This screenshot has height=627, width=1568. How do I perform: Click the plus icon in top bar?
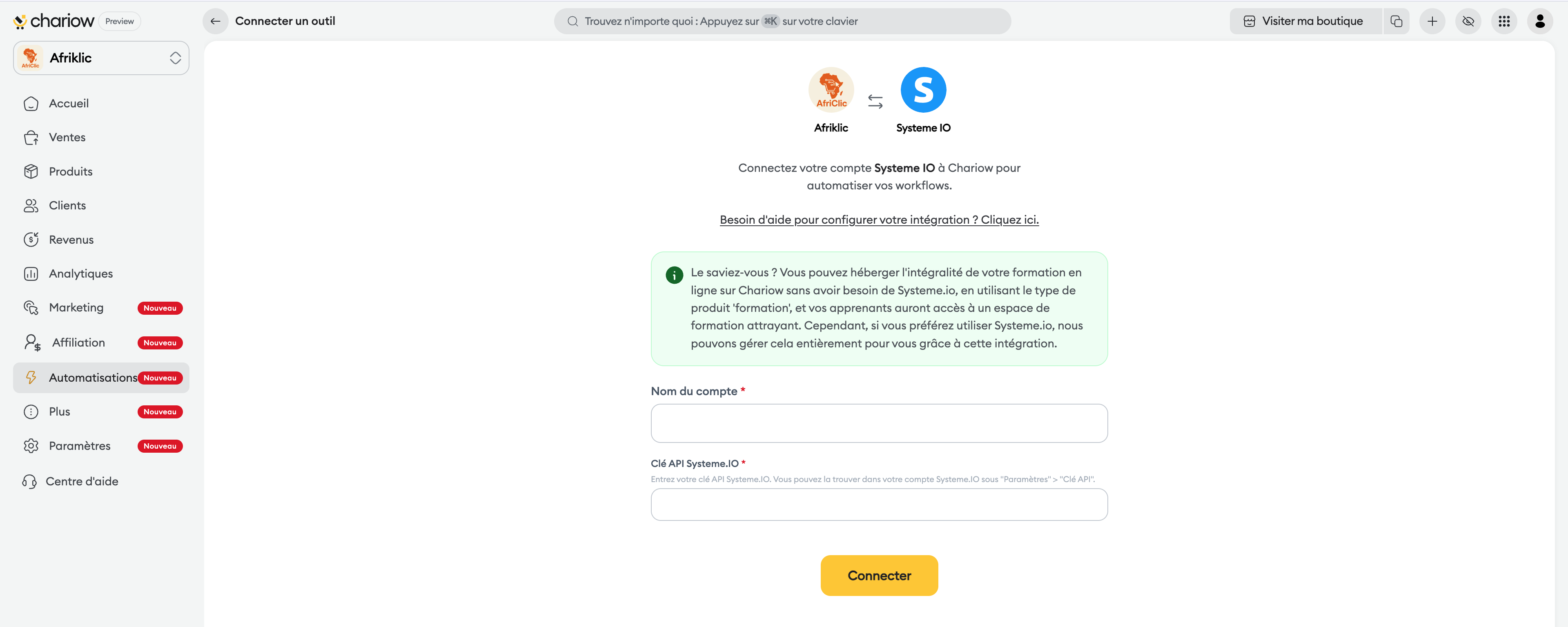pos(1432,21)
